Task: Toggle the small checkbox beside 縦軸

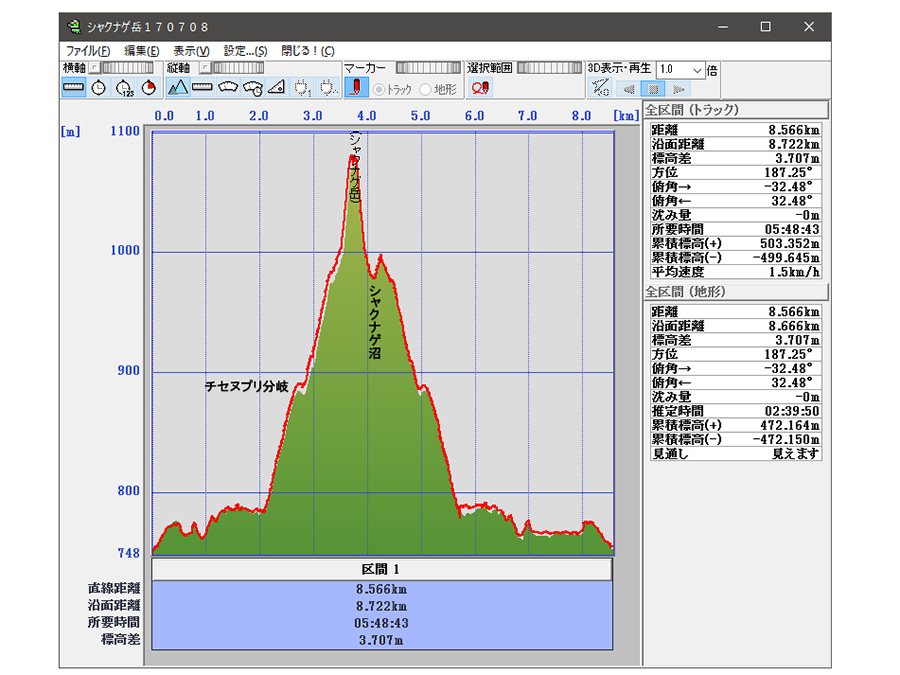Action: 203,68
